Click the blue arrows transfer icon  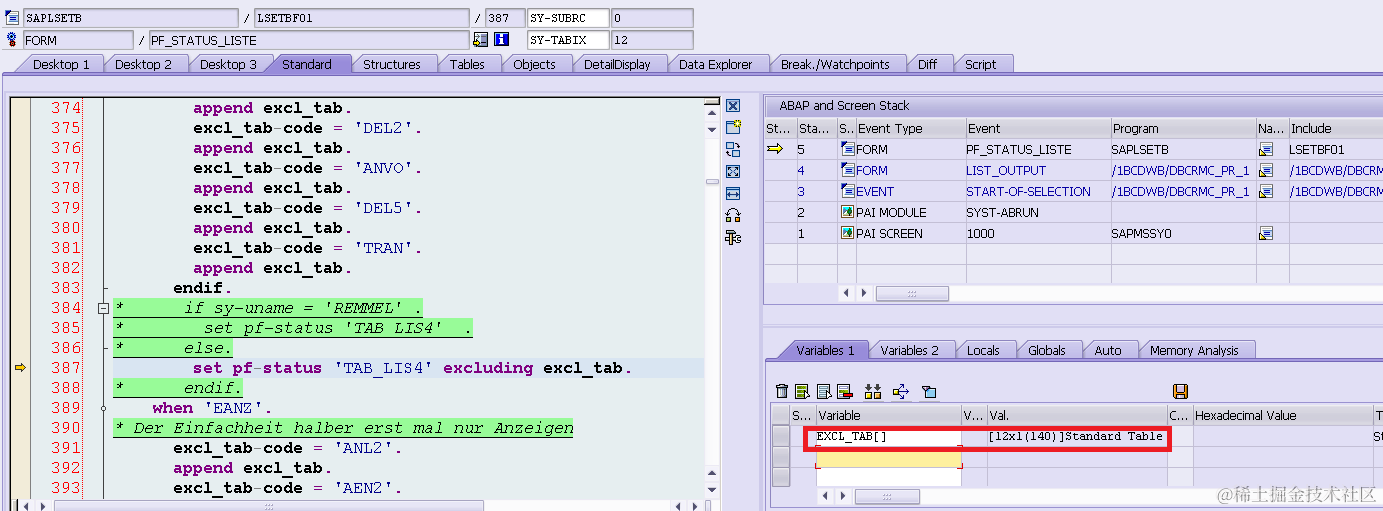(x=900, y=391)
